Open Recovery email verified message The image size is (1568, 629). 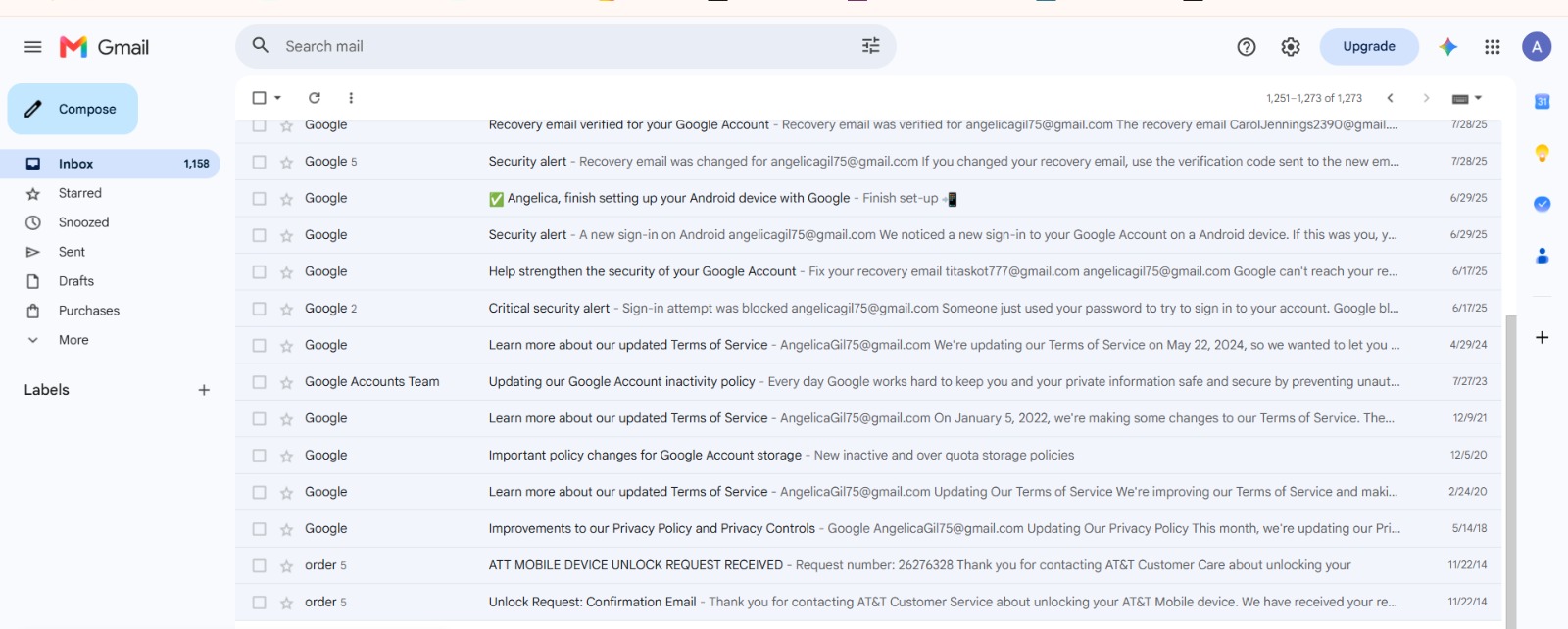click(868, 125)
